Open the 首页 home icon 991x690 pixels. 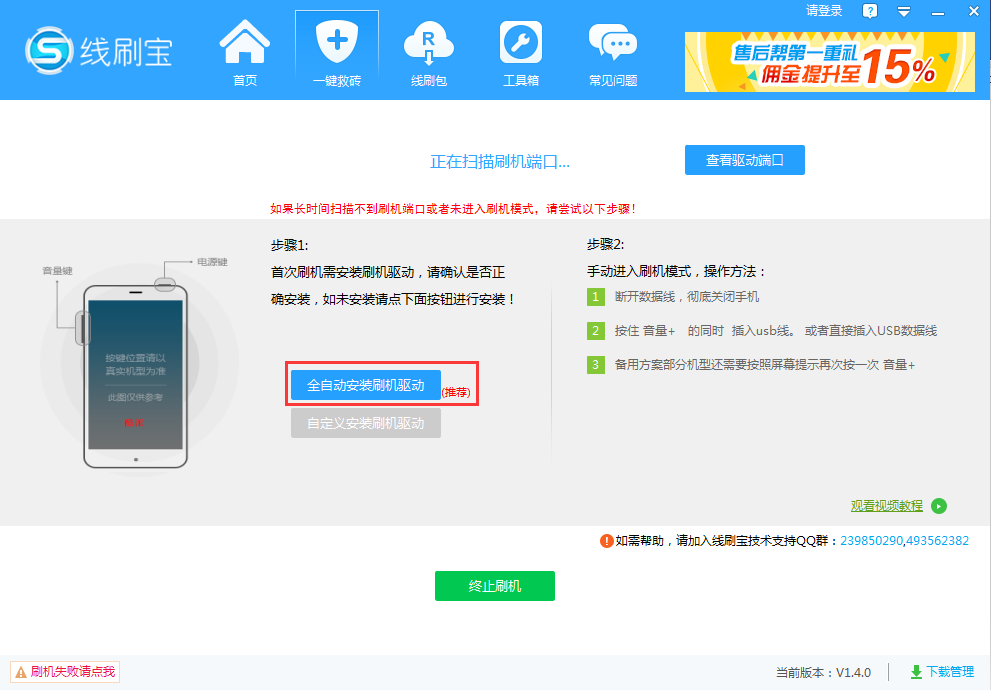pos(243,48)
